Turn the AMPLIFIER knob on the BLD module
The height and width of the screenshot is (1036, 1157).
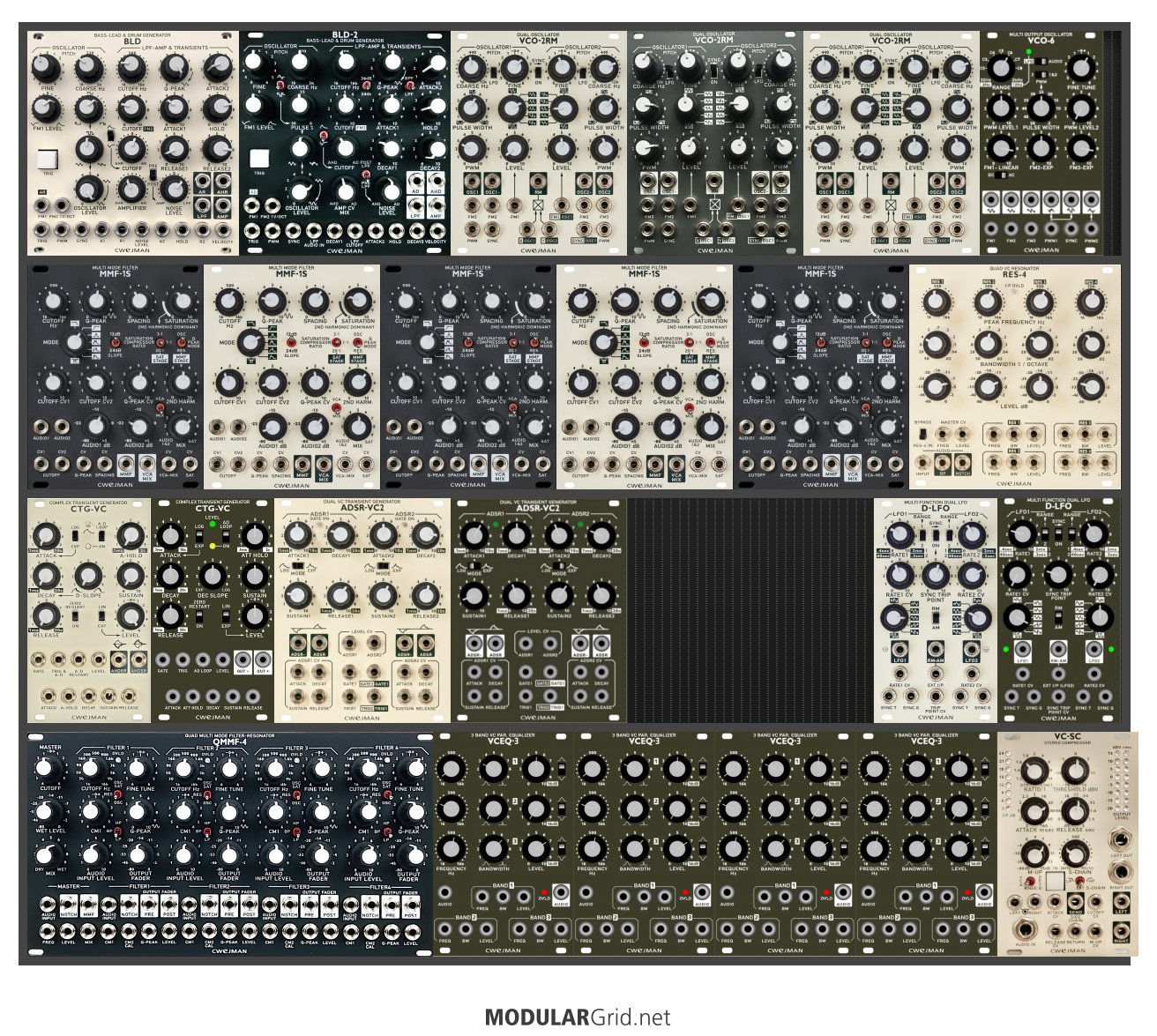click(x=131, y=187)
